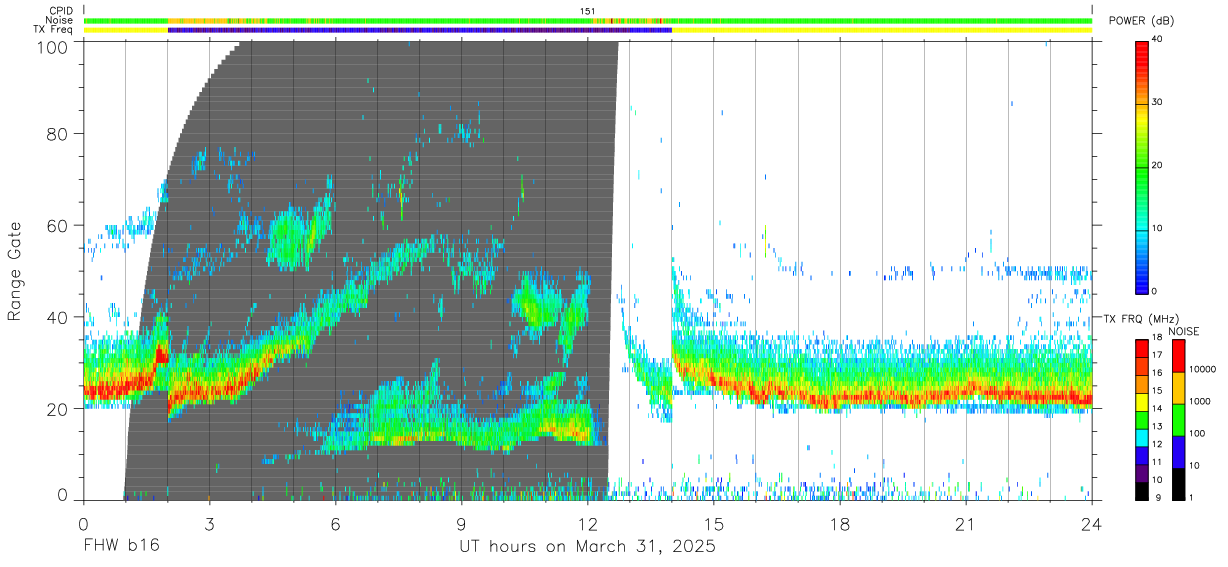Click x-axis tick label 12

point(587,524)
